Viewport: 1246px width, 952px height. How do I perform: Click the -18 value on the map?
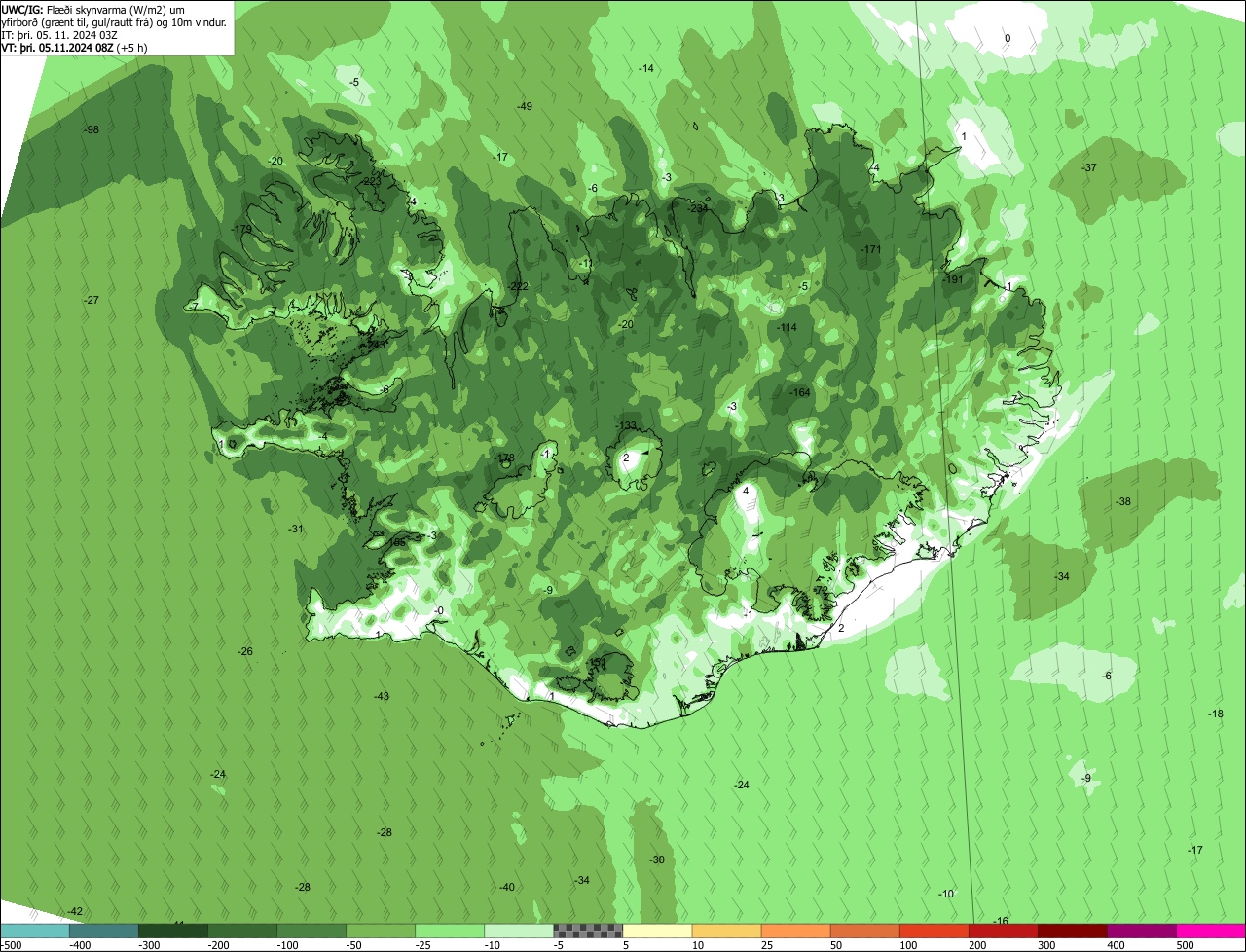(x=1216, y=714)
